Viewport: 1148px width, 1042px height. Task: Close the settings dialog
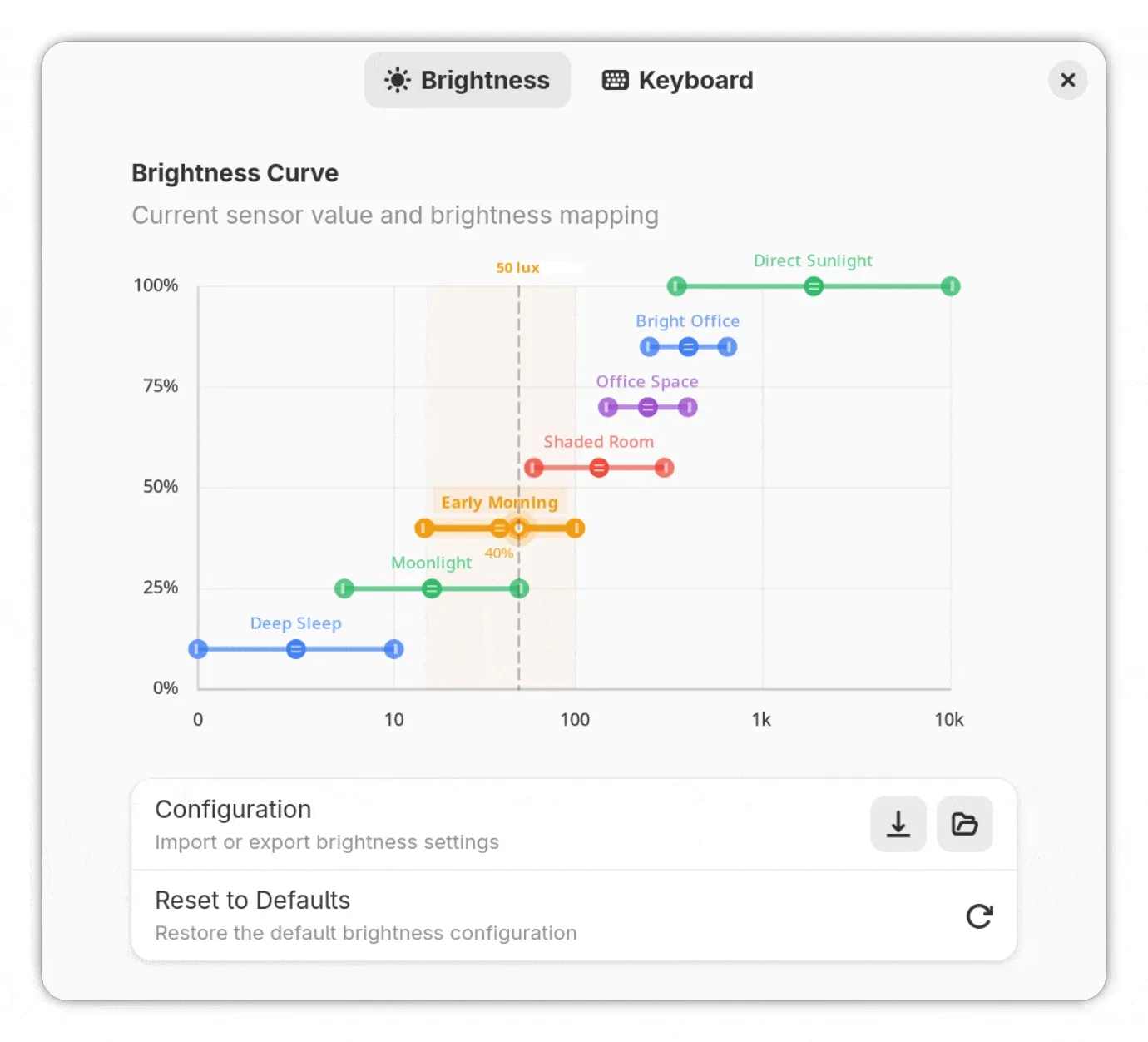coord(1067,80)
